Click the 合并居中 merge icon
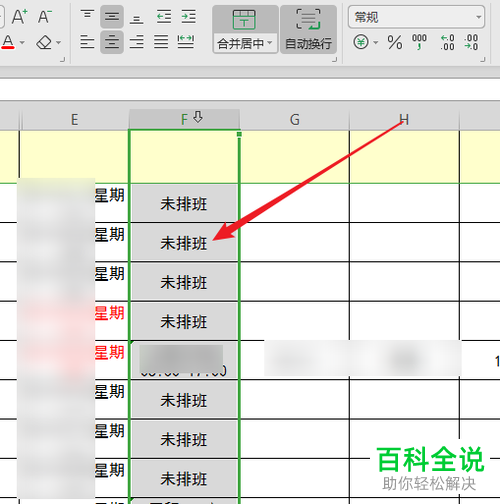 coord(244,19)
